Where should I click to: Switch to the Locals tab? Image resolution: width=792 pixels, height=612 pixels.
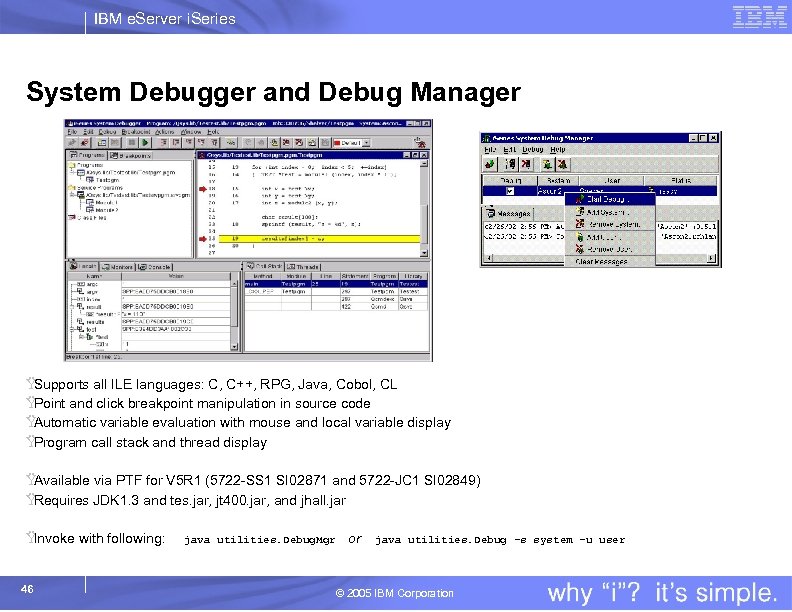point(83,266)
